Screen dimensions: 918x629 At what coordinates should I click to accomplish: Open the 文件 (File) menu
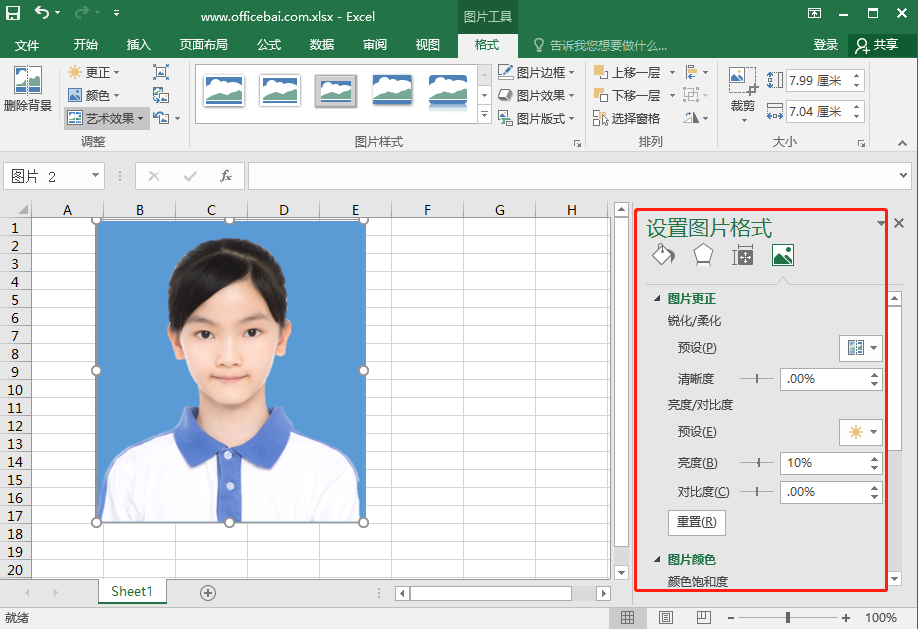tap(27, 45)
